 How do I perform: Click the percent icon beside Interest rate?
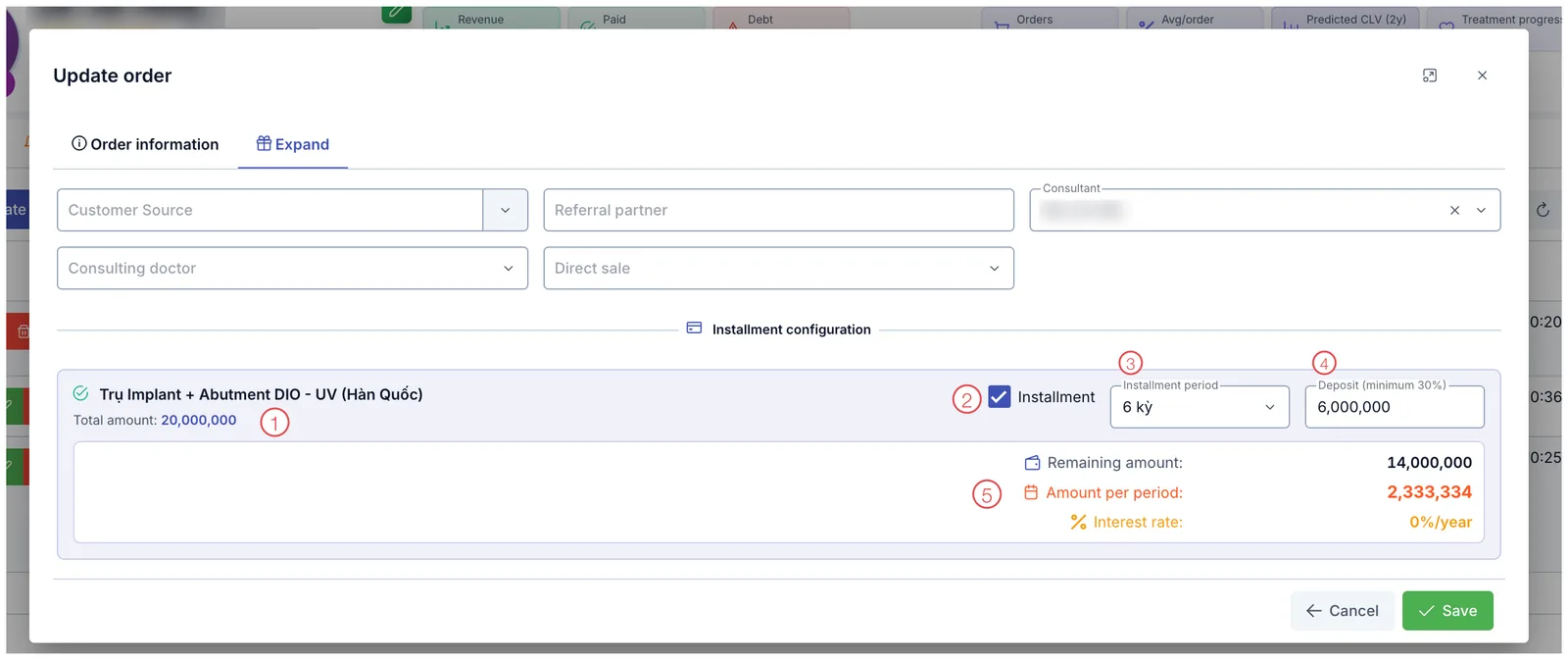(x=1078, y=522)
